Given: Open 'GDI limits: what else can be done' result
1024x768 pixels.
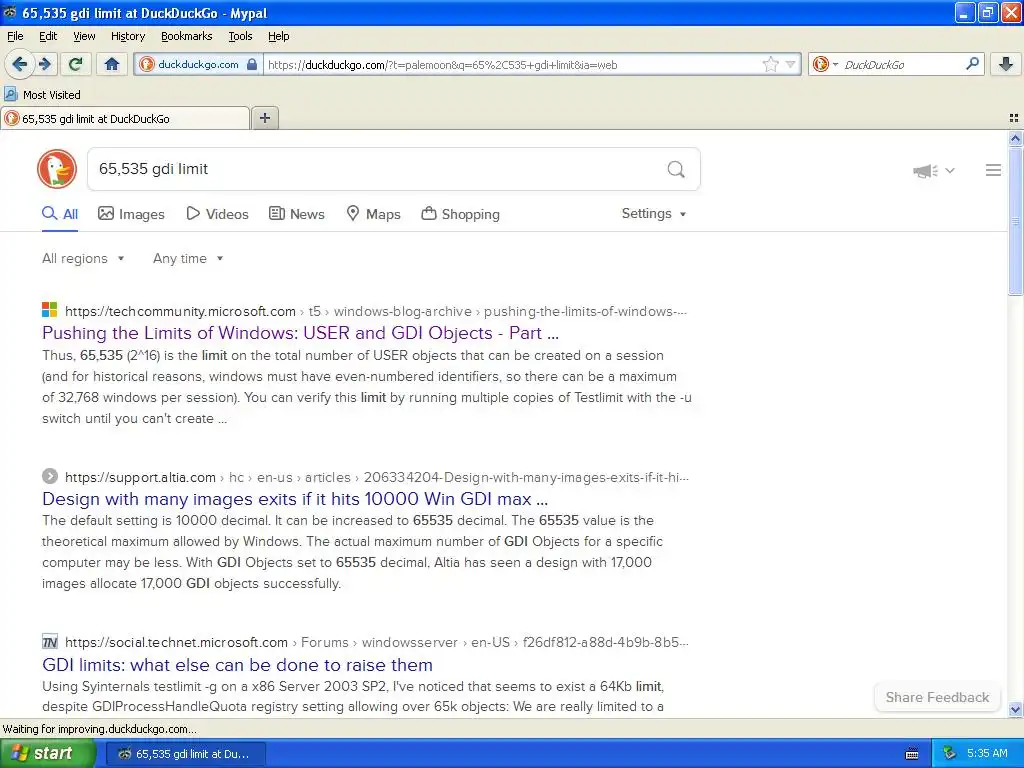Looking at the screenshot, I should pyautogui.click(x=237, y=665).
